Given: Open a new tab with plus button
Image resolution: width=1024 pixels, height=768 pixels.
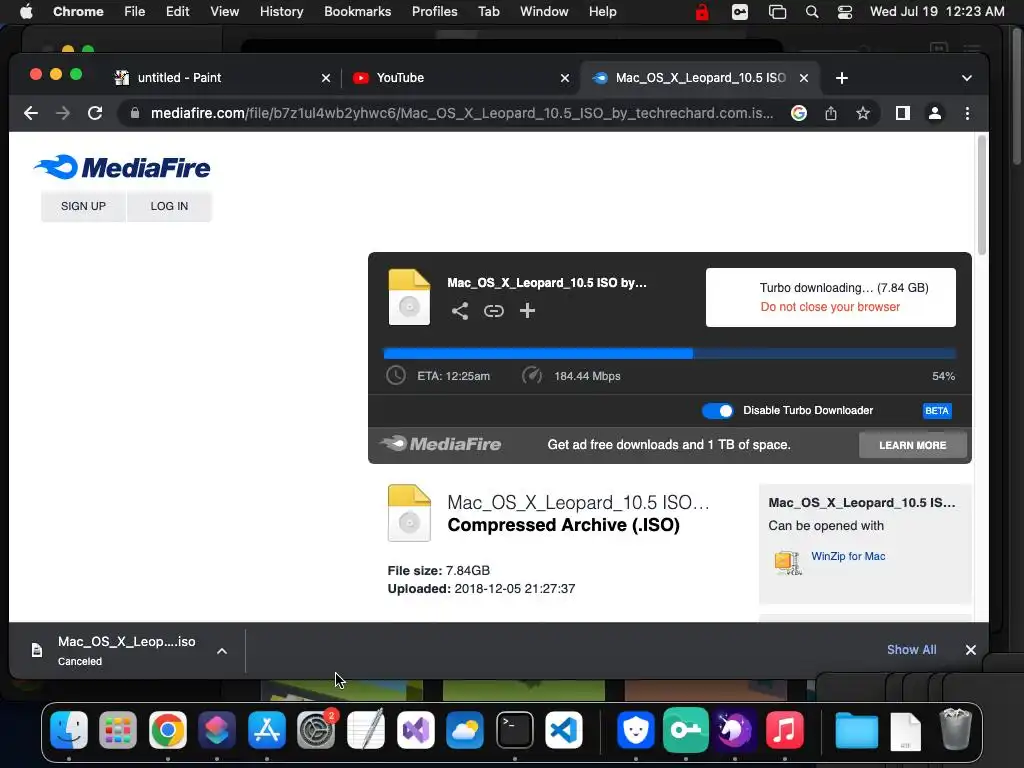Looking at the screenshot, I should 842,78.
